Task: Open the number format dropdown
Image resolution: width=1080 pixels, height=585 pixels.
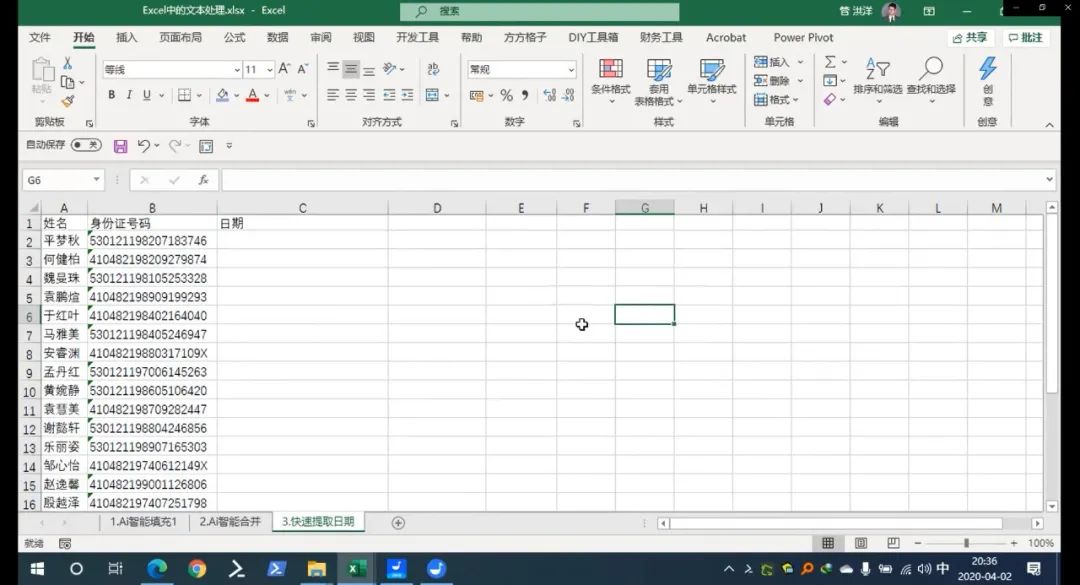Action: [570, 70]
